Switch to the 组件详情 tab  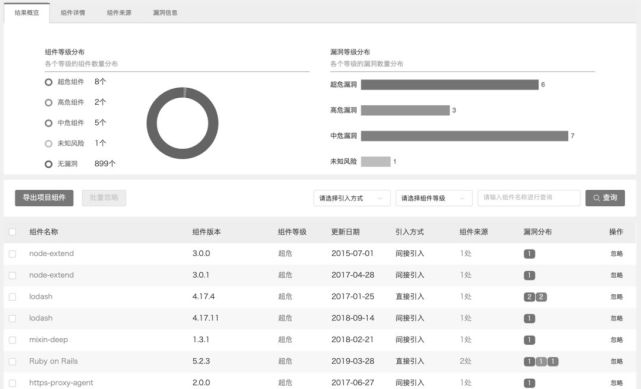[x=73, y=13]
